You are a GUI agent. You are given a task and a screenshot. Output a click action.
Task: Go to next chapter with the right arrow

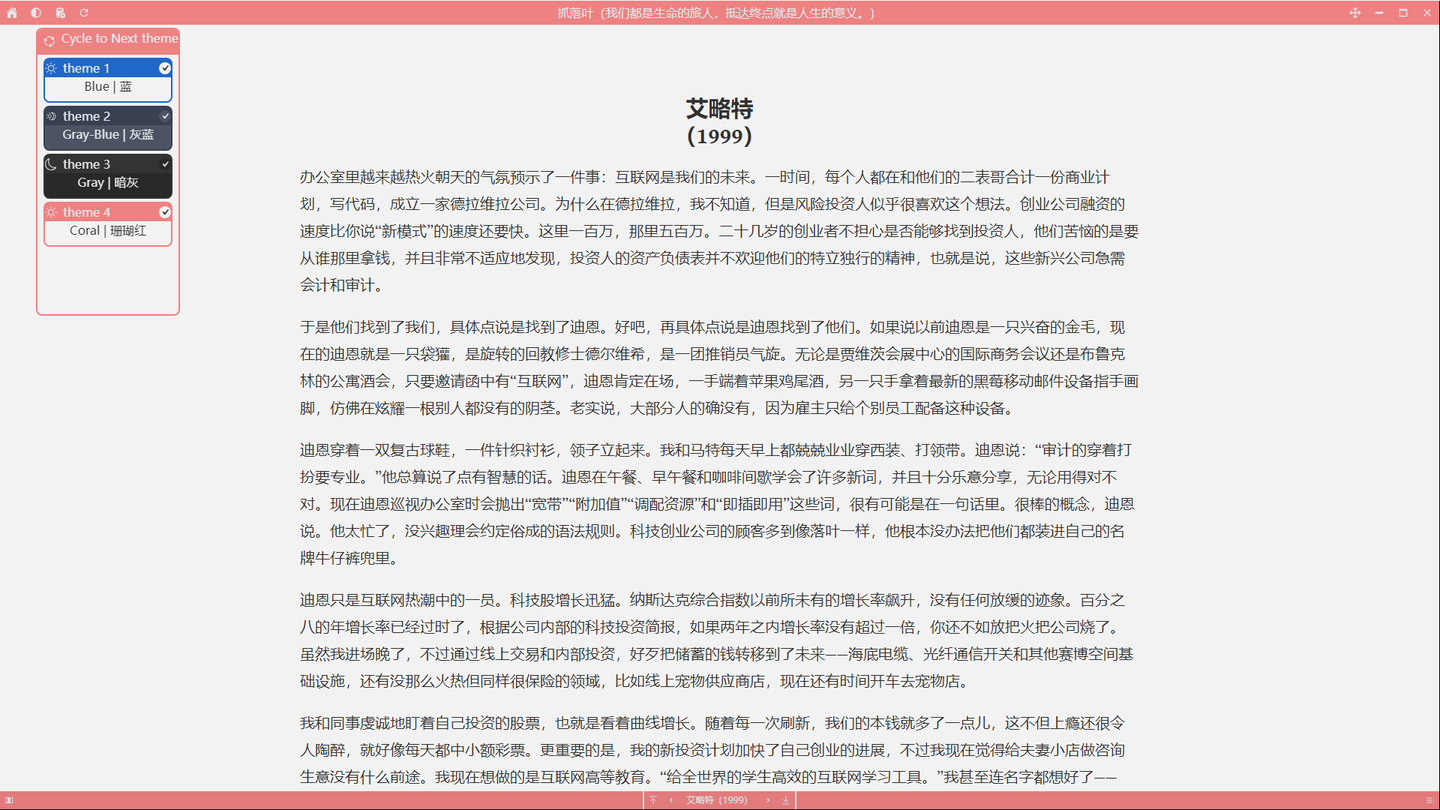click(767, 800)
